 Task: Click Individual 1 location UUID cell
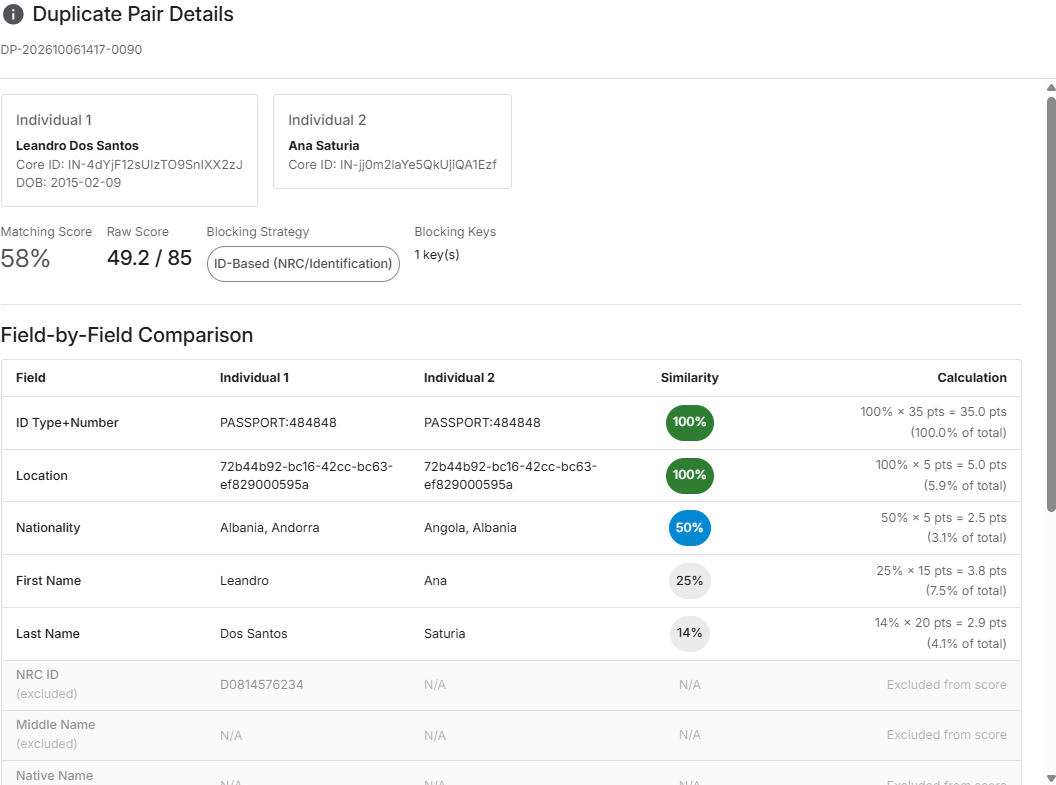click(306, 475)
